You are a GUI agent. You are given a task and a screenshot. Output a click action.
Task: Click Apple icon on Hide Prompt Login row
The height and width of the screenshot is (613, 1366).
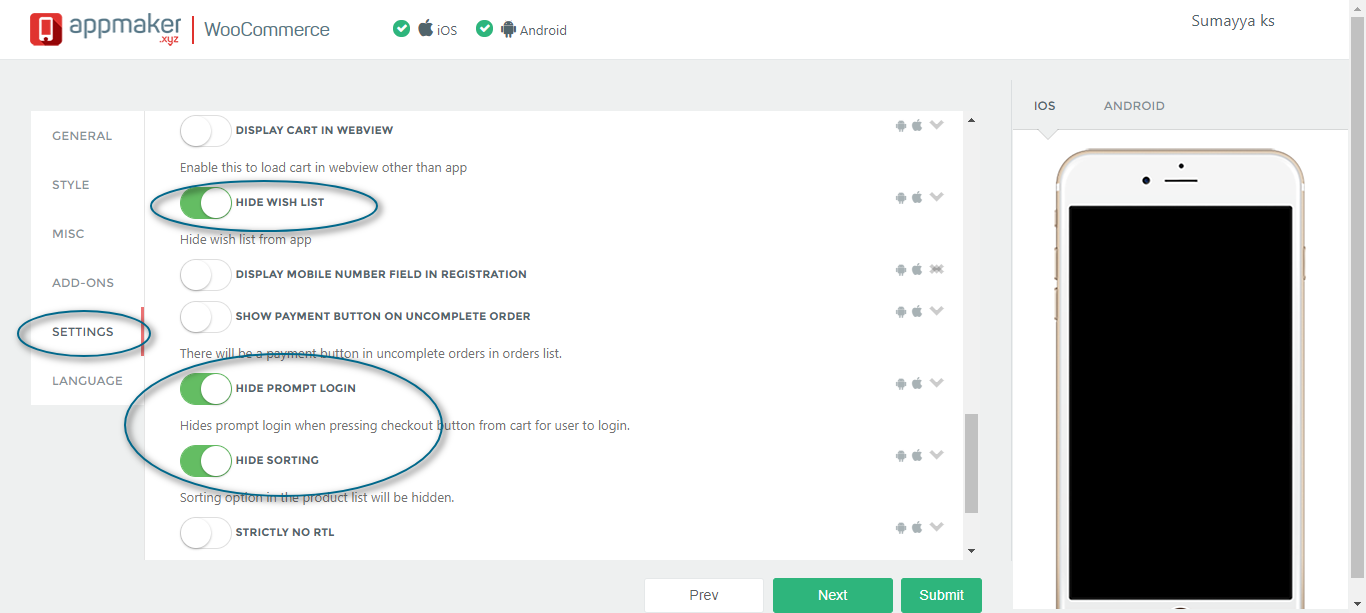tap(917, 384)
